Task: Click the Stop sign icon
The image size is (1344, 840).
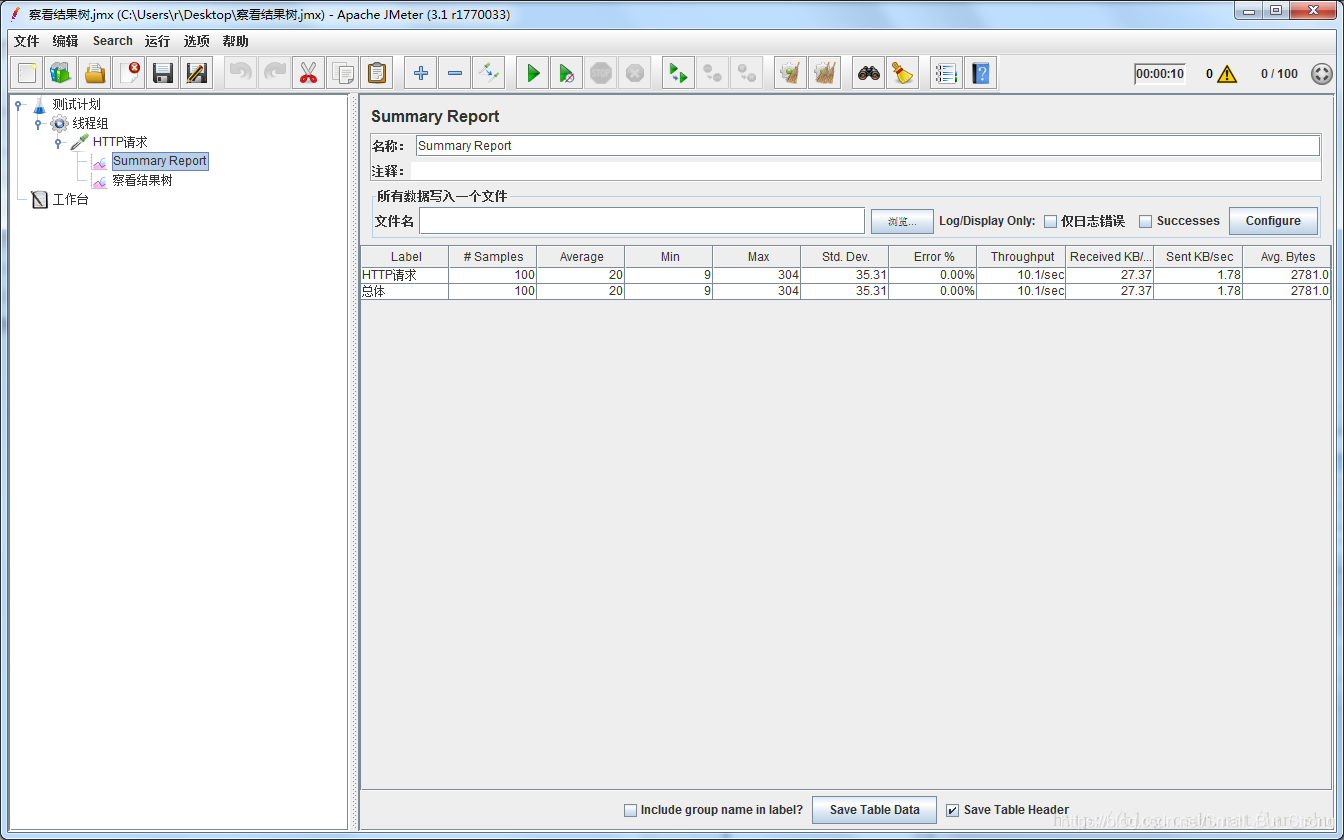Action: [x=601, y=73]
